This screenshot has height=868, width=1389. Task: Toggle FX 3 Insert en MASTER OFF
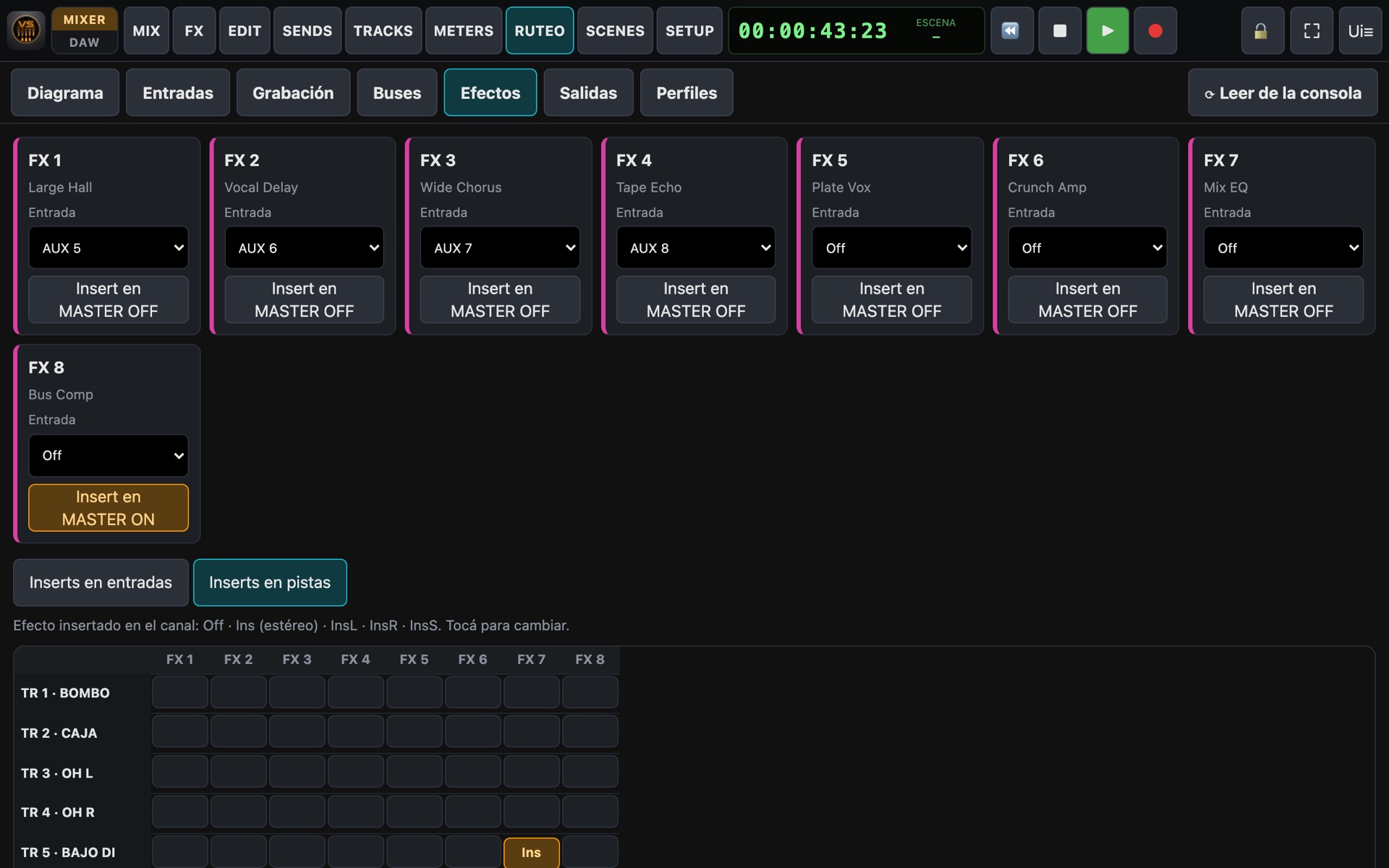click(500, 299)
